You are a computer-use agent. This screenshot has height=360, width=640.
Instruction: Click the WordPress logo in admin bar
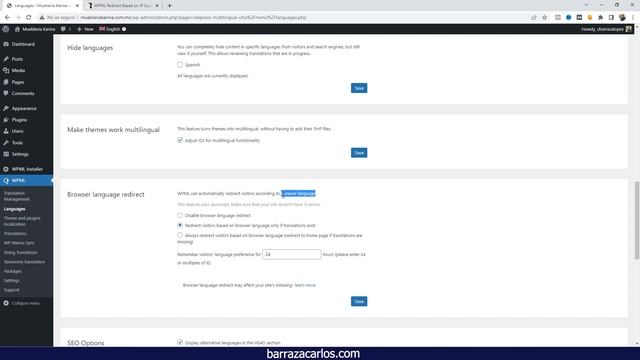pos(6,29)
